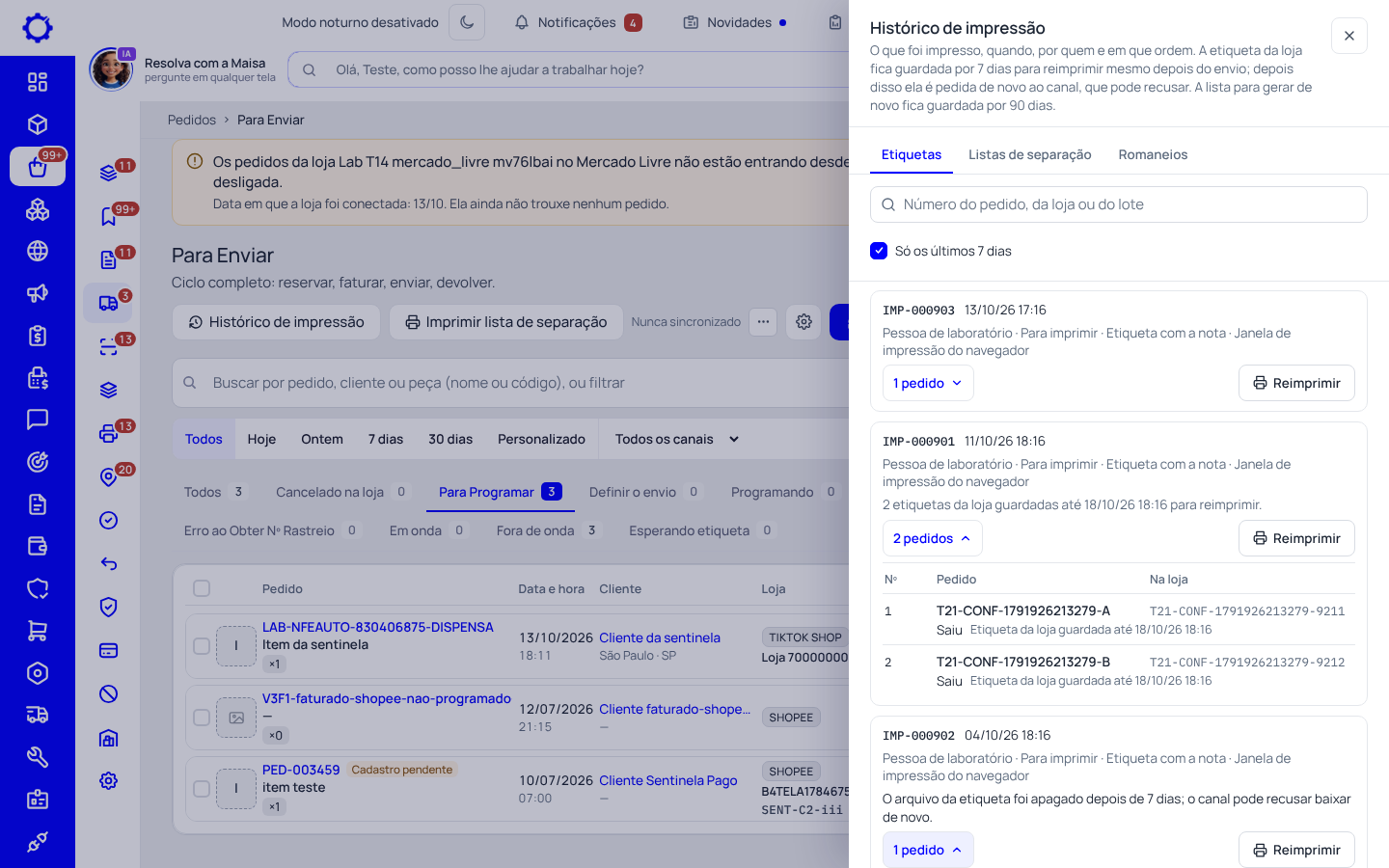Open delivery truck icon at sidebar bottom
Image resolution: width=1389 pixels, height=868 pixels.
click(38, 715)
